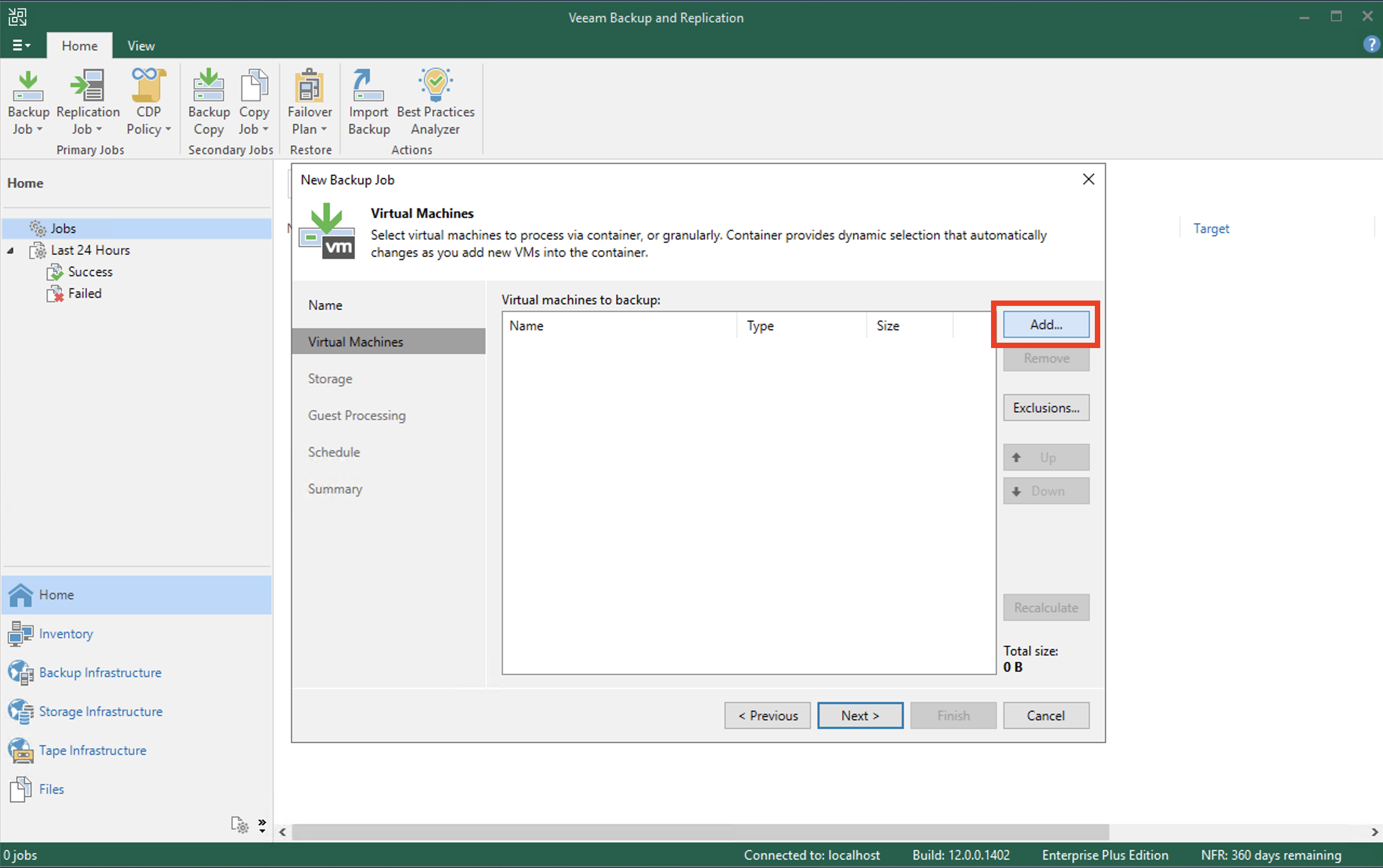Open the Tape Infrastructure view
1383x868 pixels.
(x=137, y=750)
